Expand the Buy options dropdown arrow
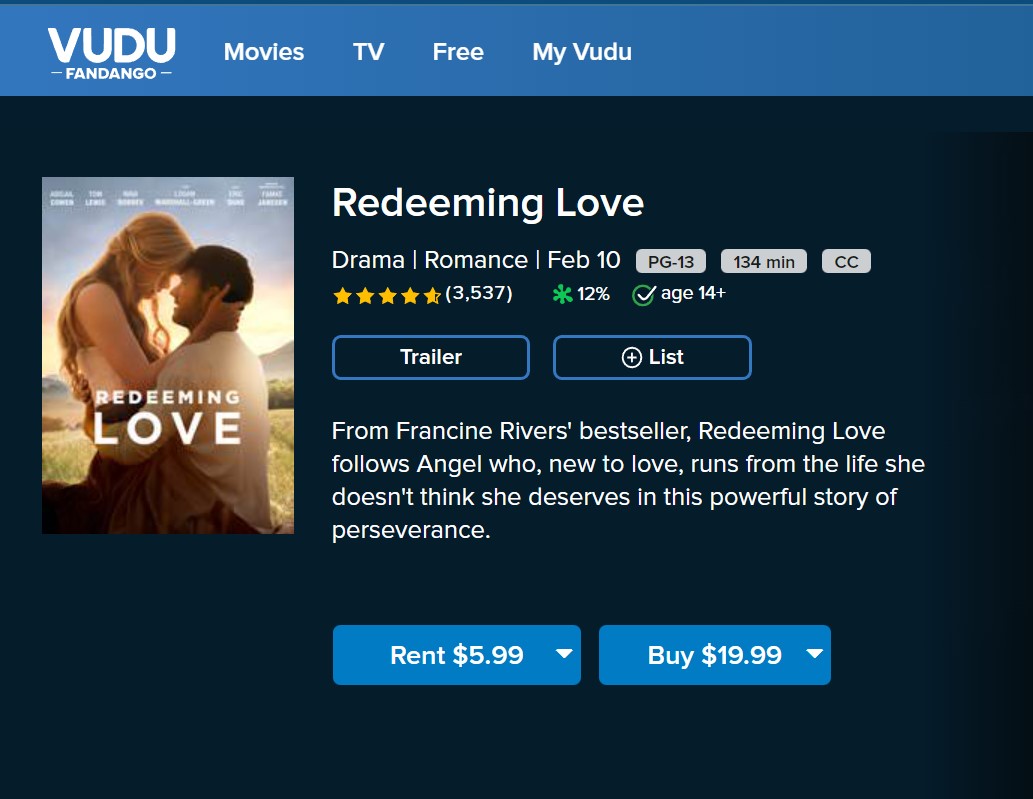The image size is (1033, 799). coord(814,654)
